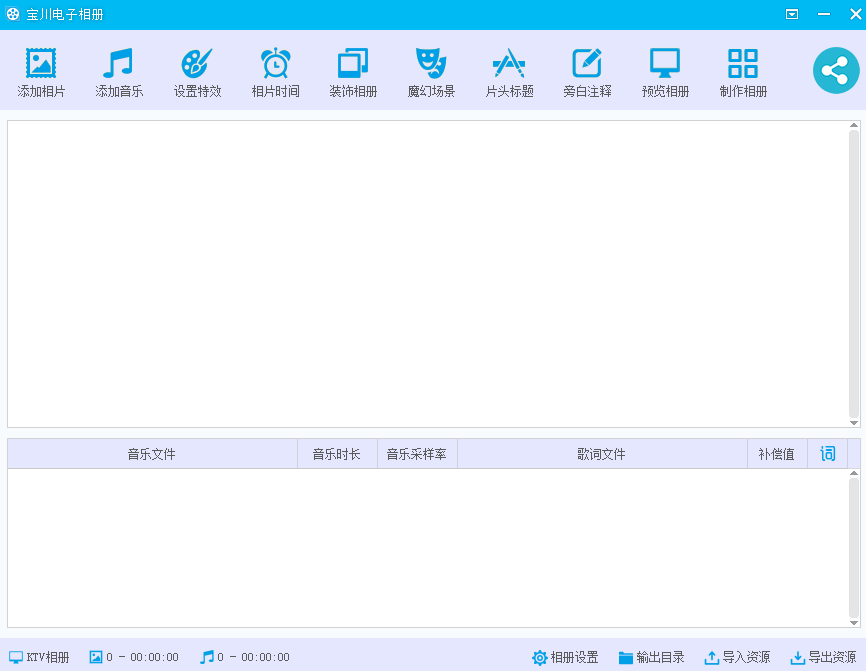Image resolution: width=866 pixels, height=671 pixels.
Task: Click the photo list scrollbar down arrow
Action: tap(854, 423)
